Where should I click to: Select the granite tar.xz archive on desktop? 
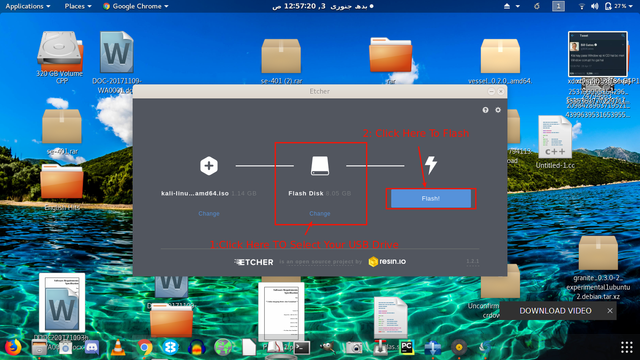[598, 267]
